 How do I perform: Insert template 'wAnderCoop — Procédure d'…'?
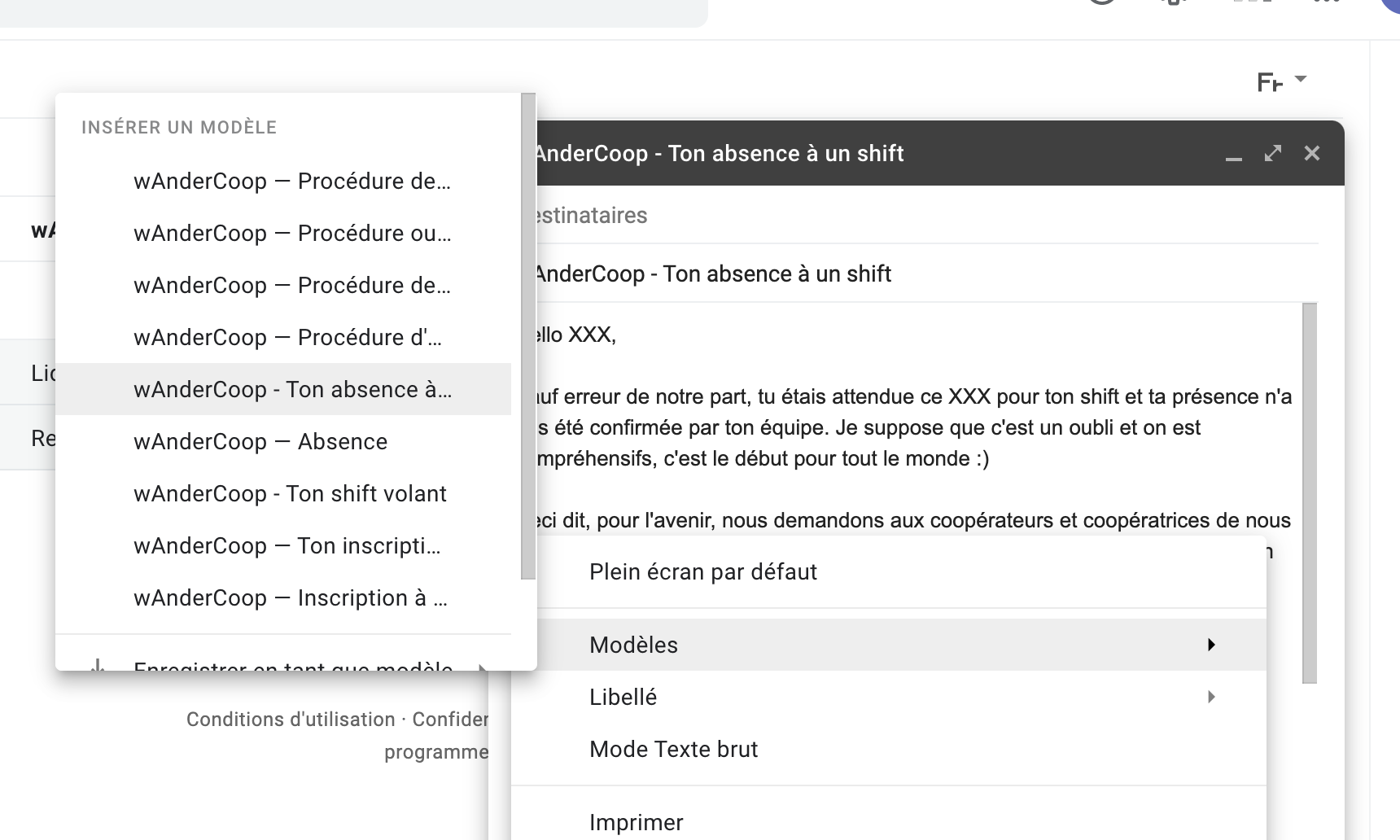point(283,337)
